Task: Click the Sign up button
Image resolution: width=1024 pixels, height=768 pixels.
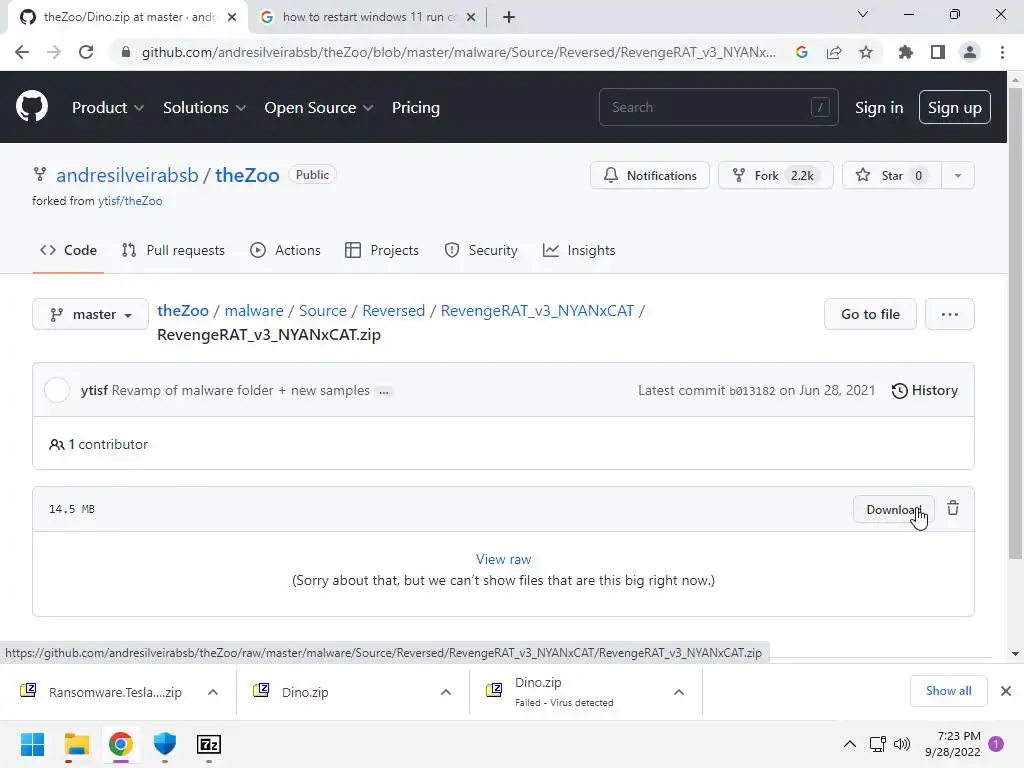Action: tap(955, 108)
